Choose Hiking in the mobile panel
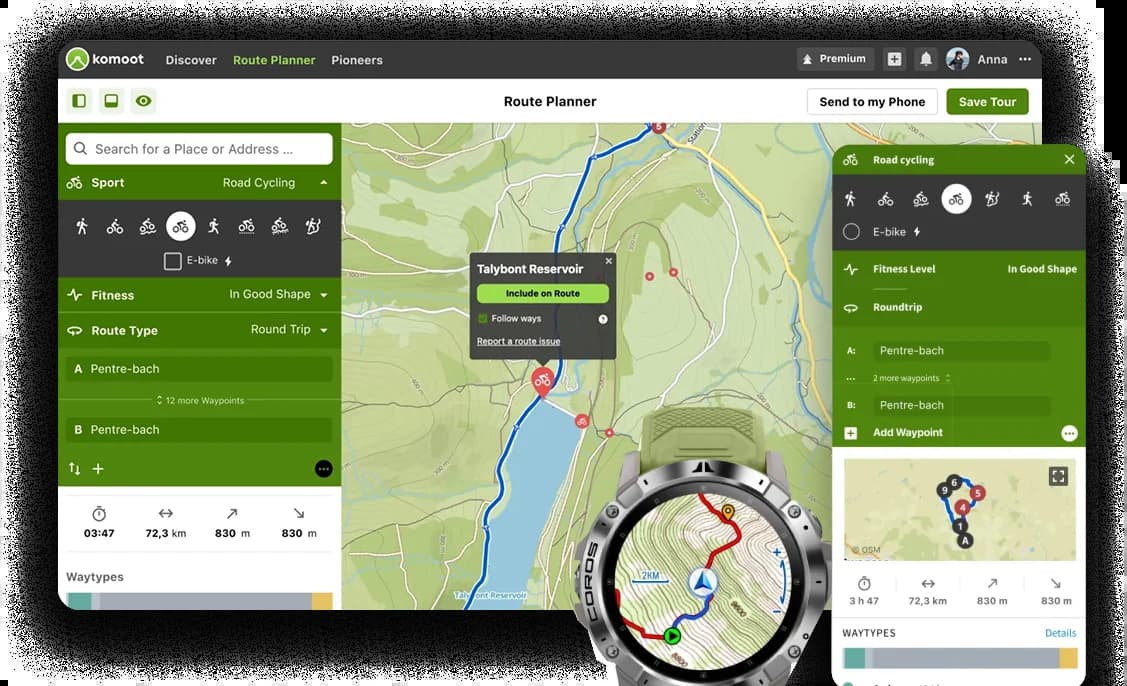The image size is (1127, 686). point(850,198)
